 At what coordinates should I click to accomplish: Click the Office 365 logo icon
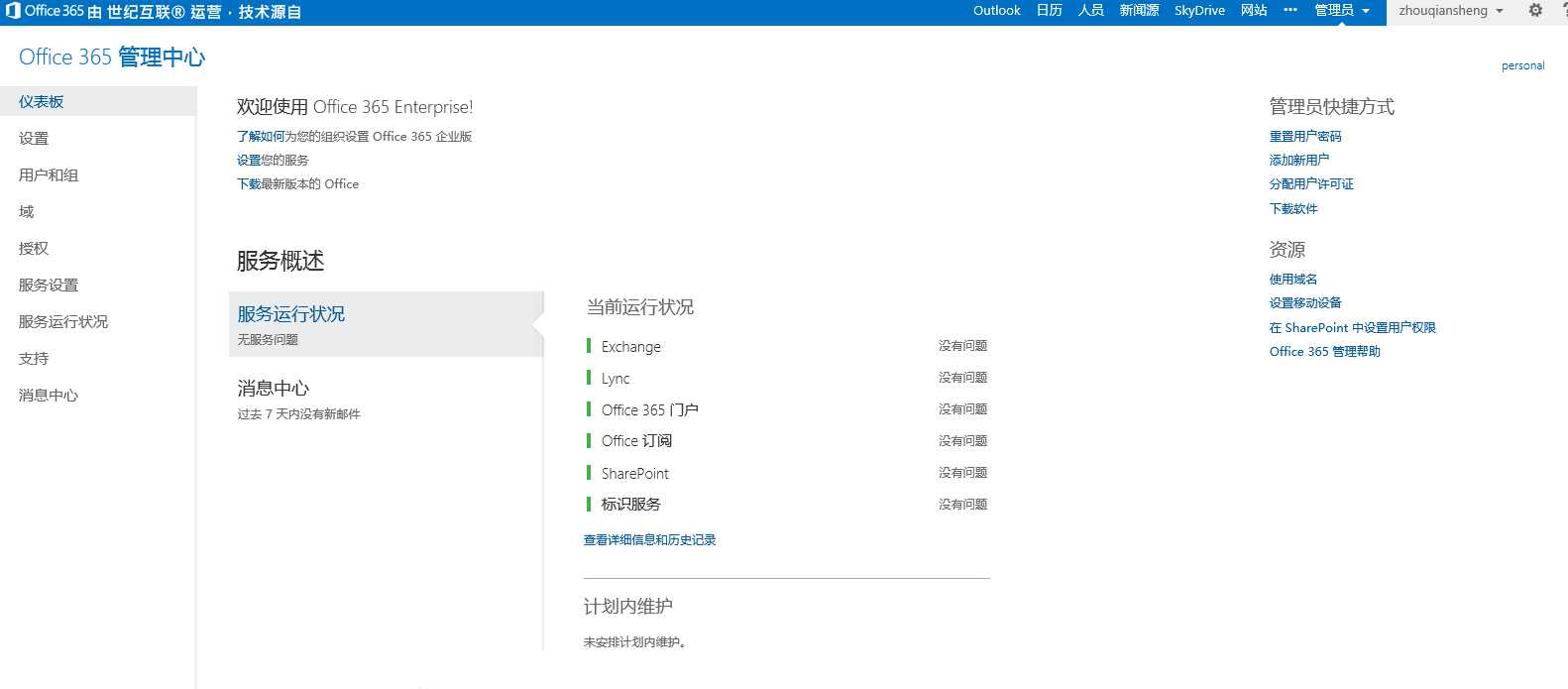[x=13, y=11]
